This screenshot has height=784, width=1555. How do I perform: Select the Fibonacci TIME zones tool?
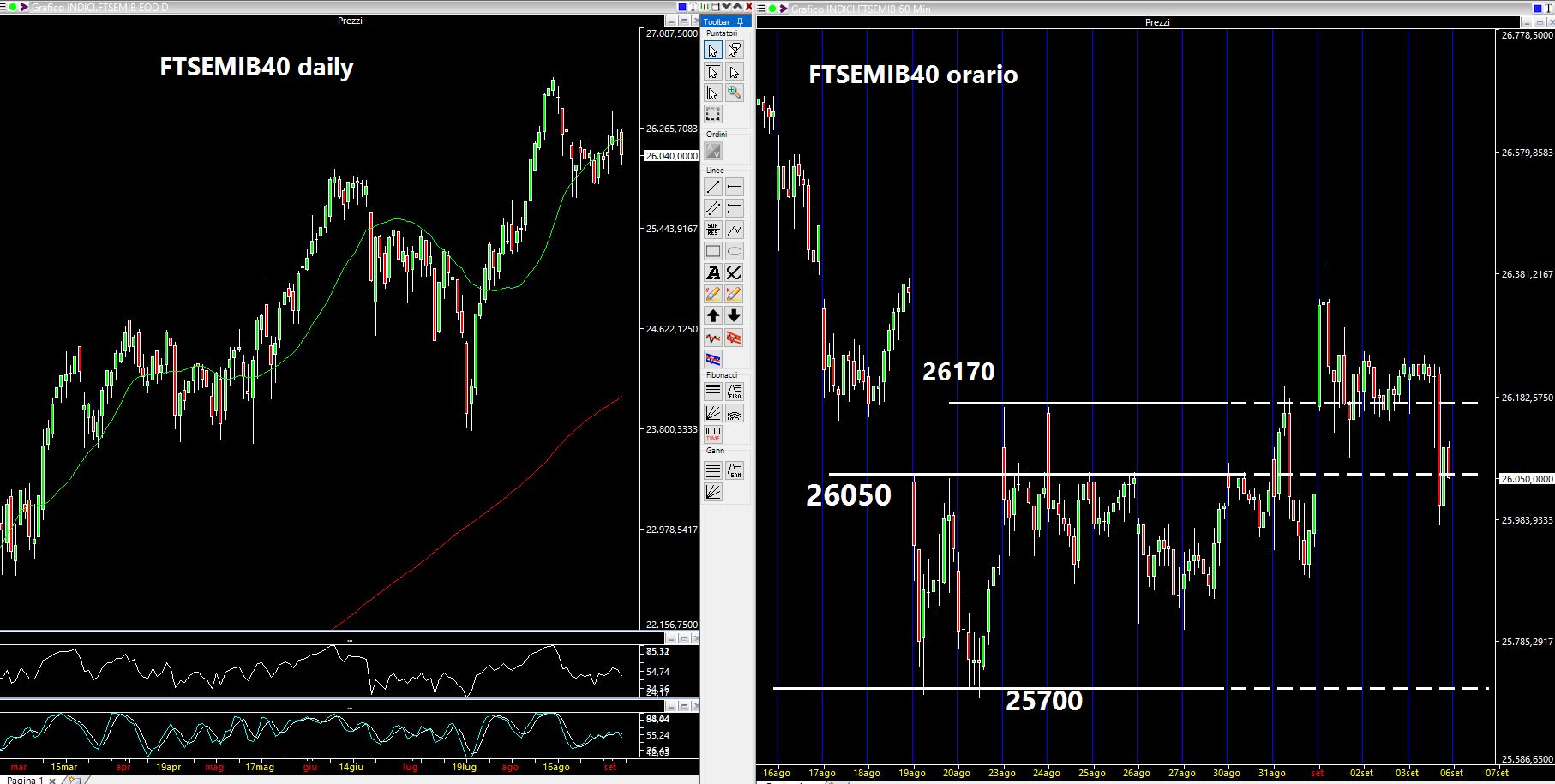click(713, 434)
